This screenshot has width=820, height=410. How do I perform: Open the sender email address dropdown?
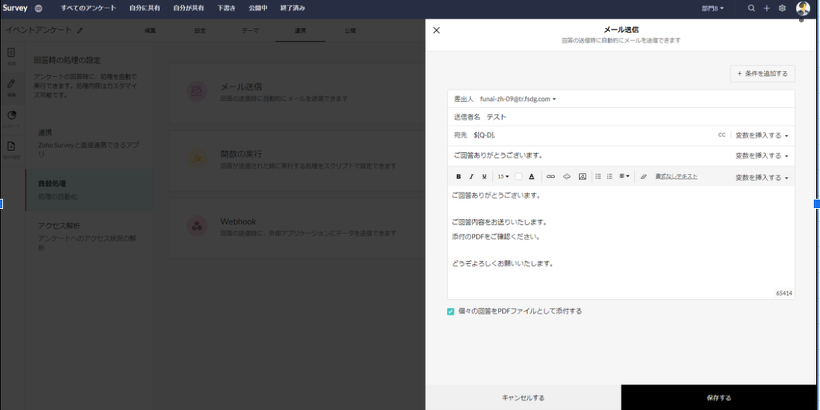(518, 99)
